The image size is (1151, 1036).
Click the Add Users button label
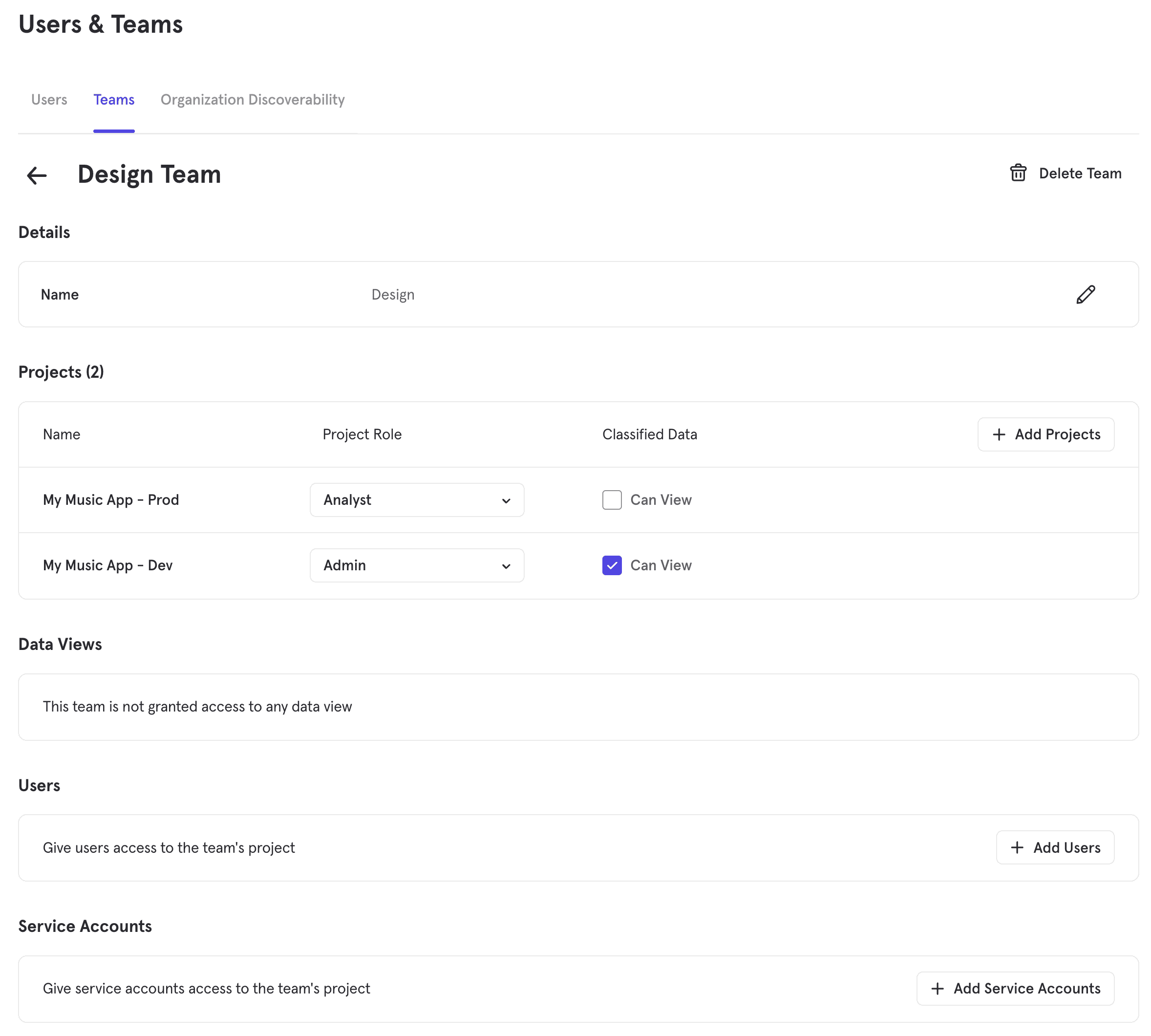(x=1066, y=847)
